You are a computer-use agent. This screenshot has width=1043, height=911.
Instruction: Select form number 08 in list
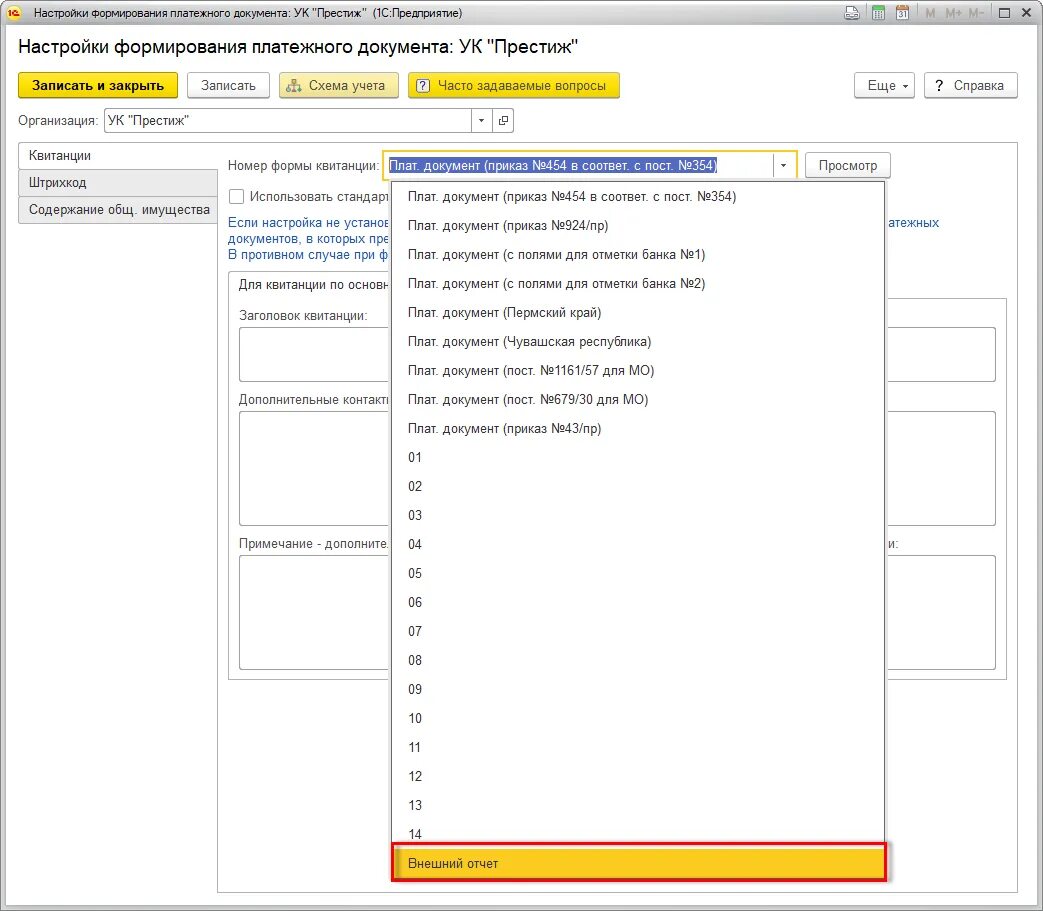[639, 661]
